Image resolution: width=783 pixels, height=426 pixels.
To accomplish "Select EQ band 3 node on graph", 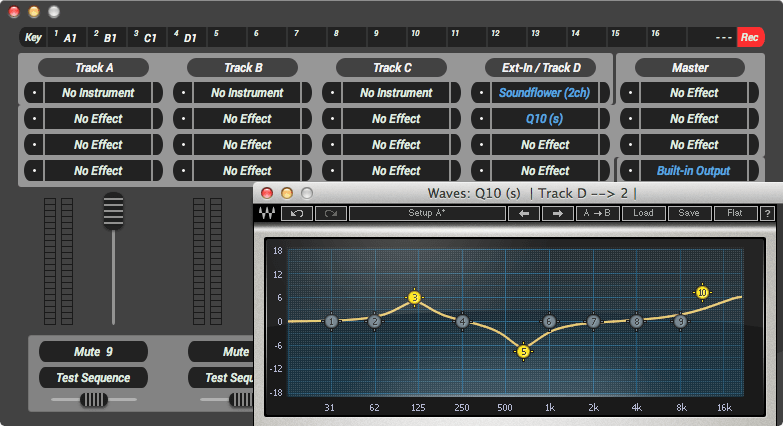I will click(x=415, y=297).
